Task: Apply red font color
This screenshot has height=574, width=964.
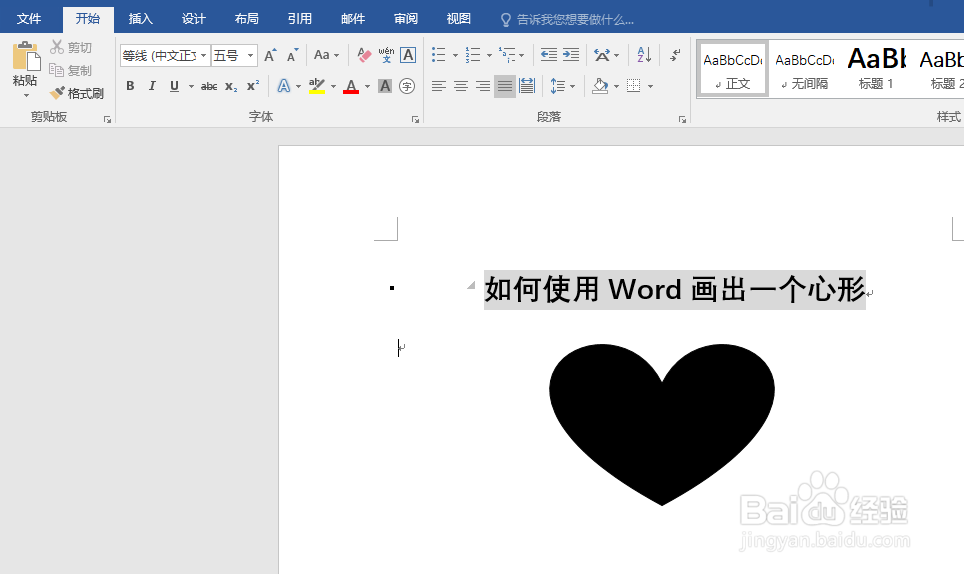Action: click(351, 86)
